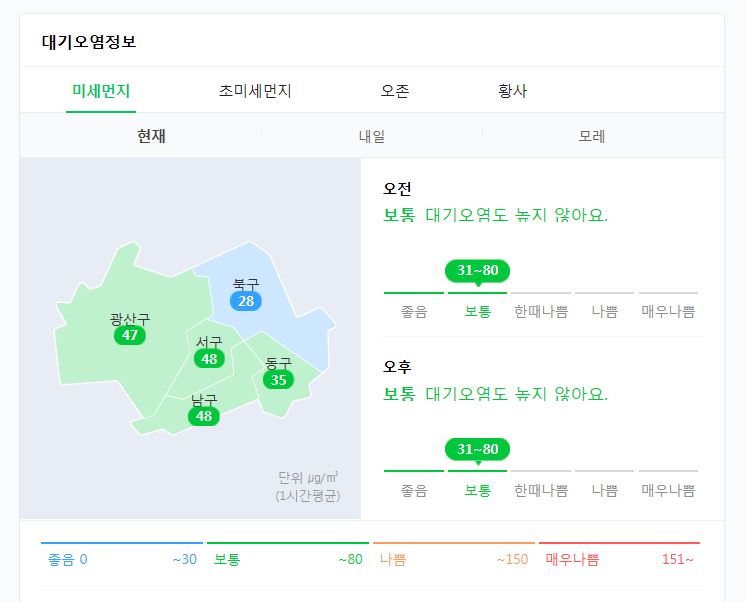Click the orange 나쁨 ~150 legend
The width and height of the screenshot is (746, 602).
(454, 554)
